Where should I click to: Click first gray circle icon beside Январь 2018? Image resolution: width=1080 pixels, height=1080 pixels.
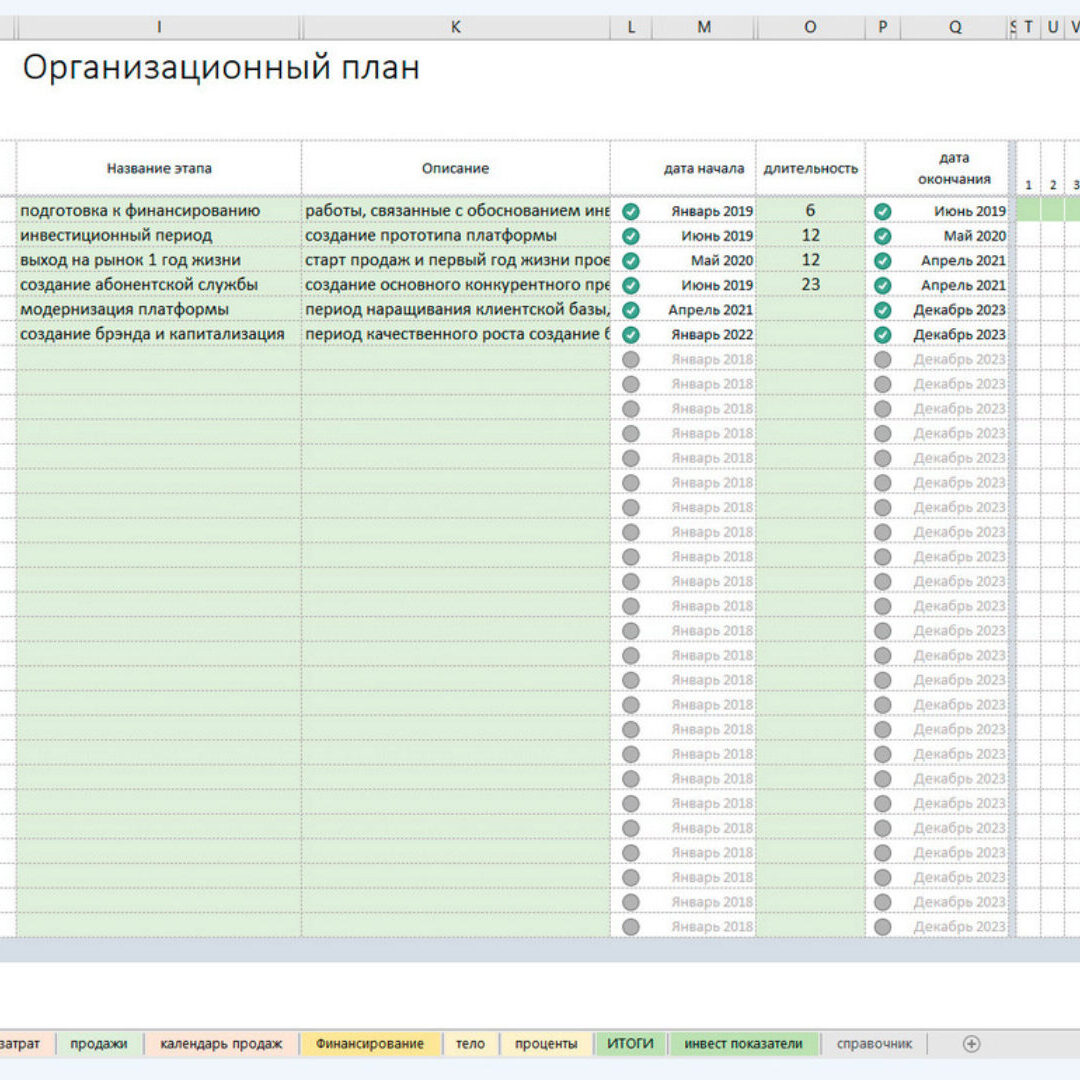631,360
